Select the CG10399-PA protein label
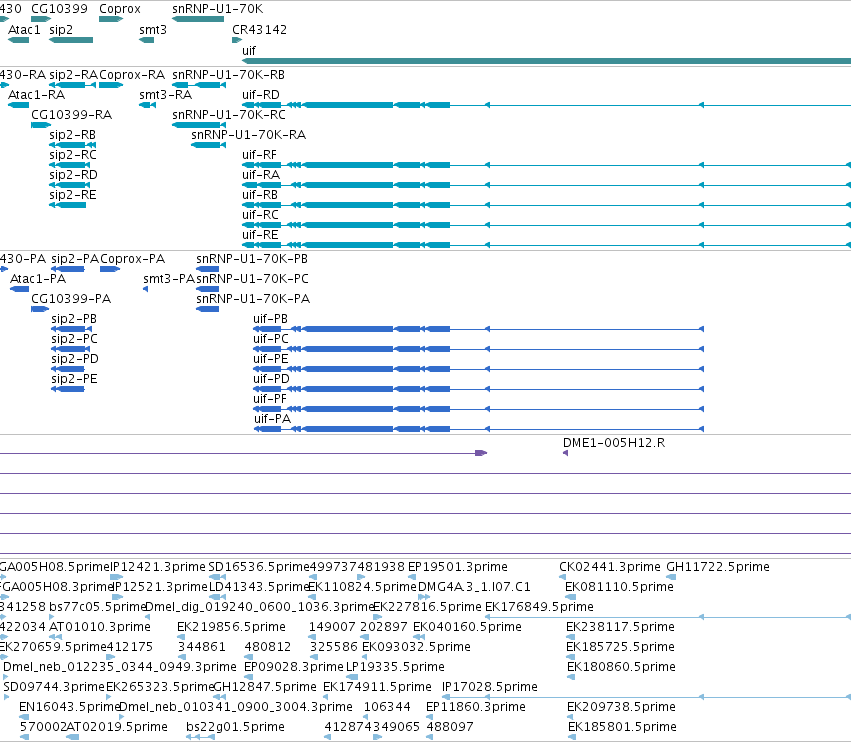851x742 pixels. (x=71, y=299)
